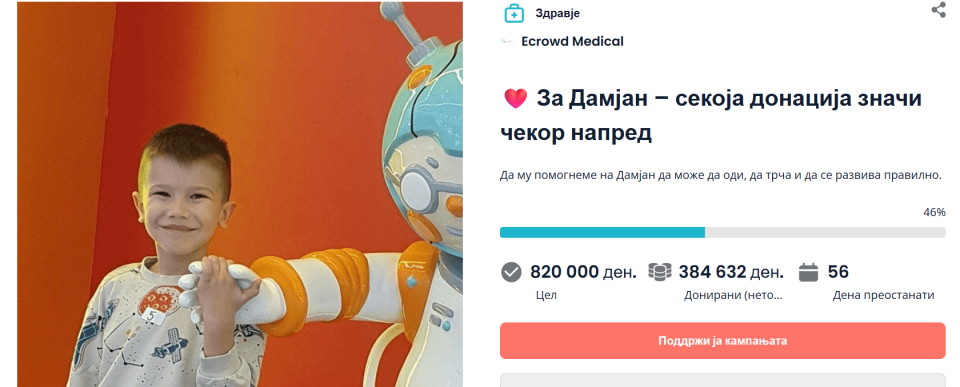Click the goal checkmark circle icon
The image size is (960, 387).
511,272
